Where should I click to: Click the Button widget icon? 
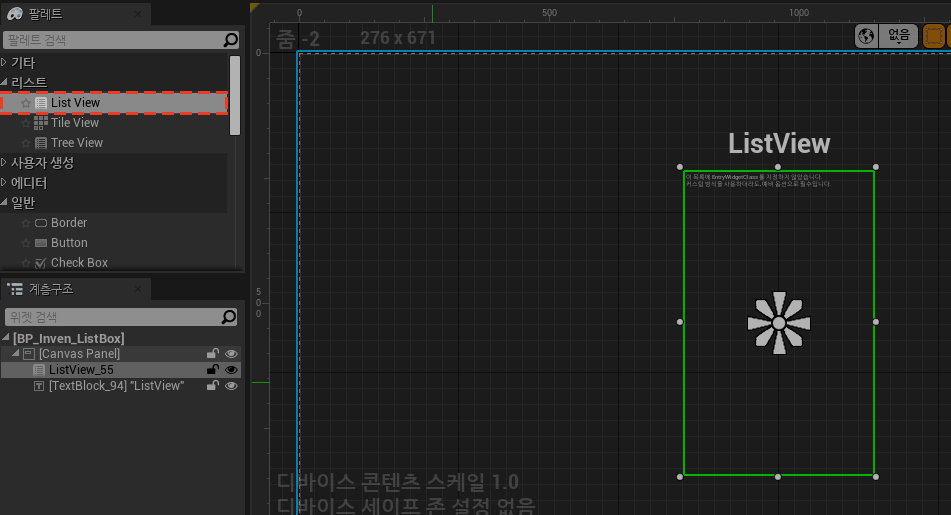pyautogui.click(x=41, y=243)
